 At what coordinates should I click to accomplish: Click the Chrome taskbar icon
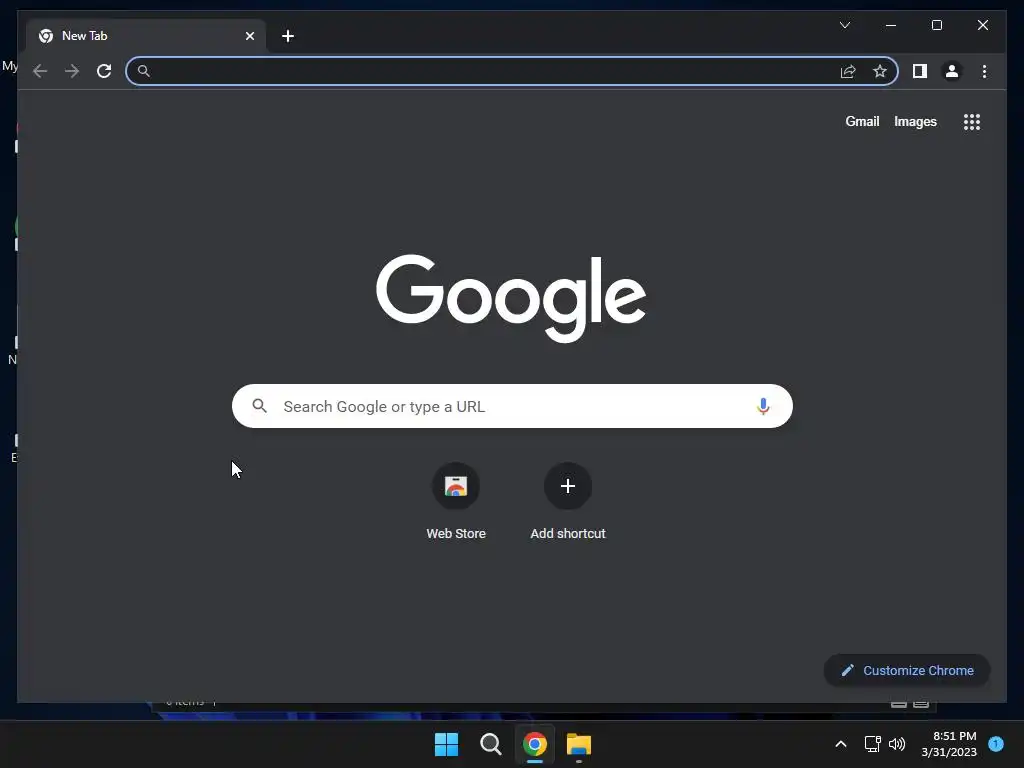coord(534,744)
